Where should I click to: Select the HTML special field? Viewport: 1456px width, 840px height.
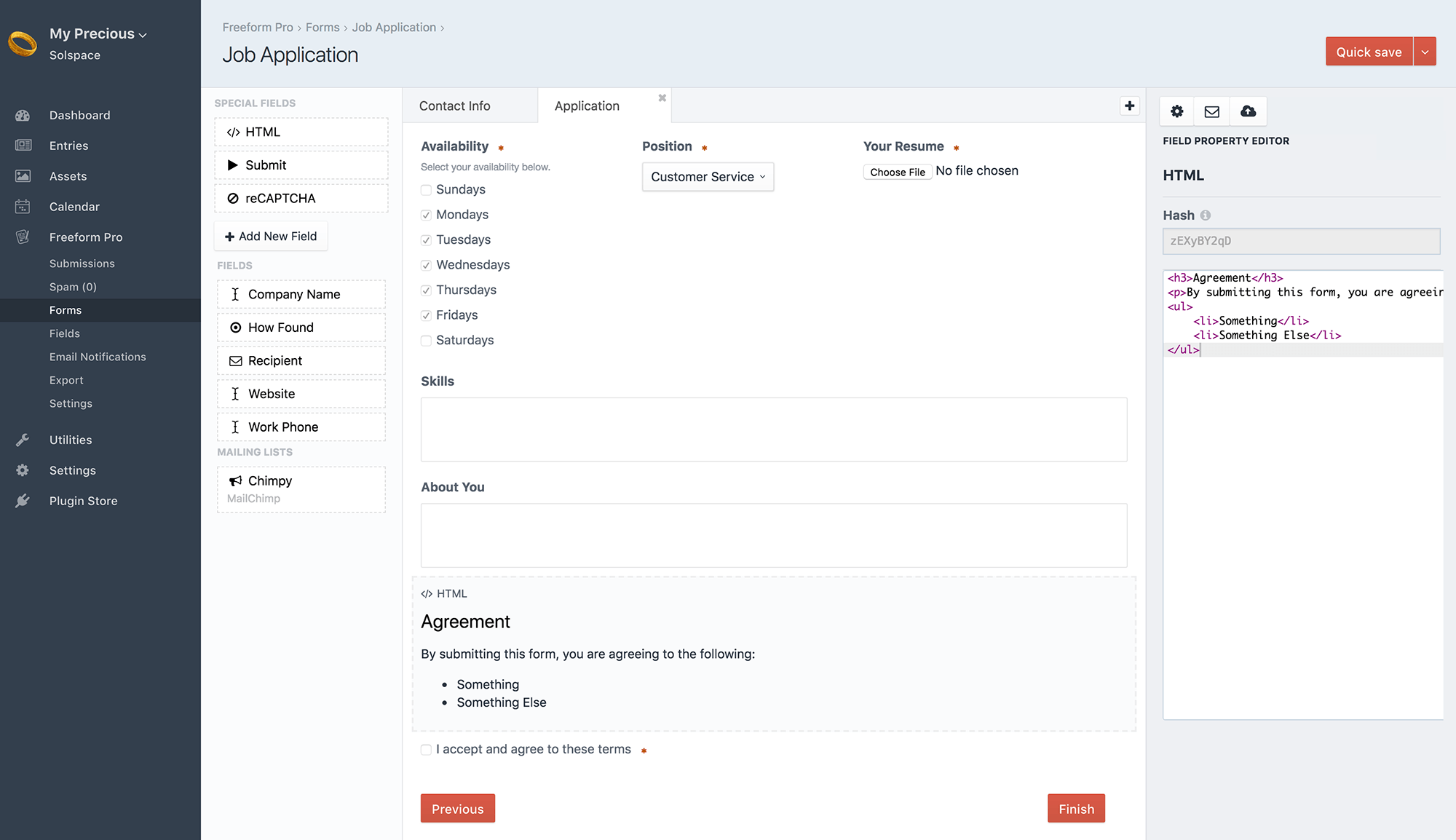pos(301,132)
